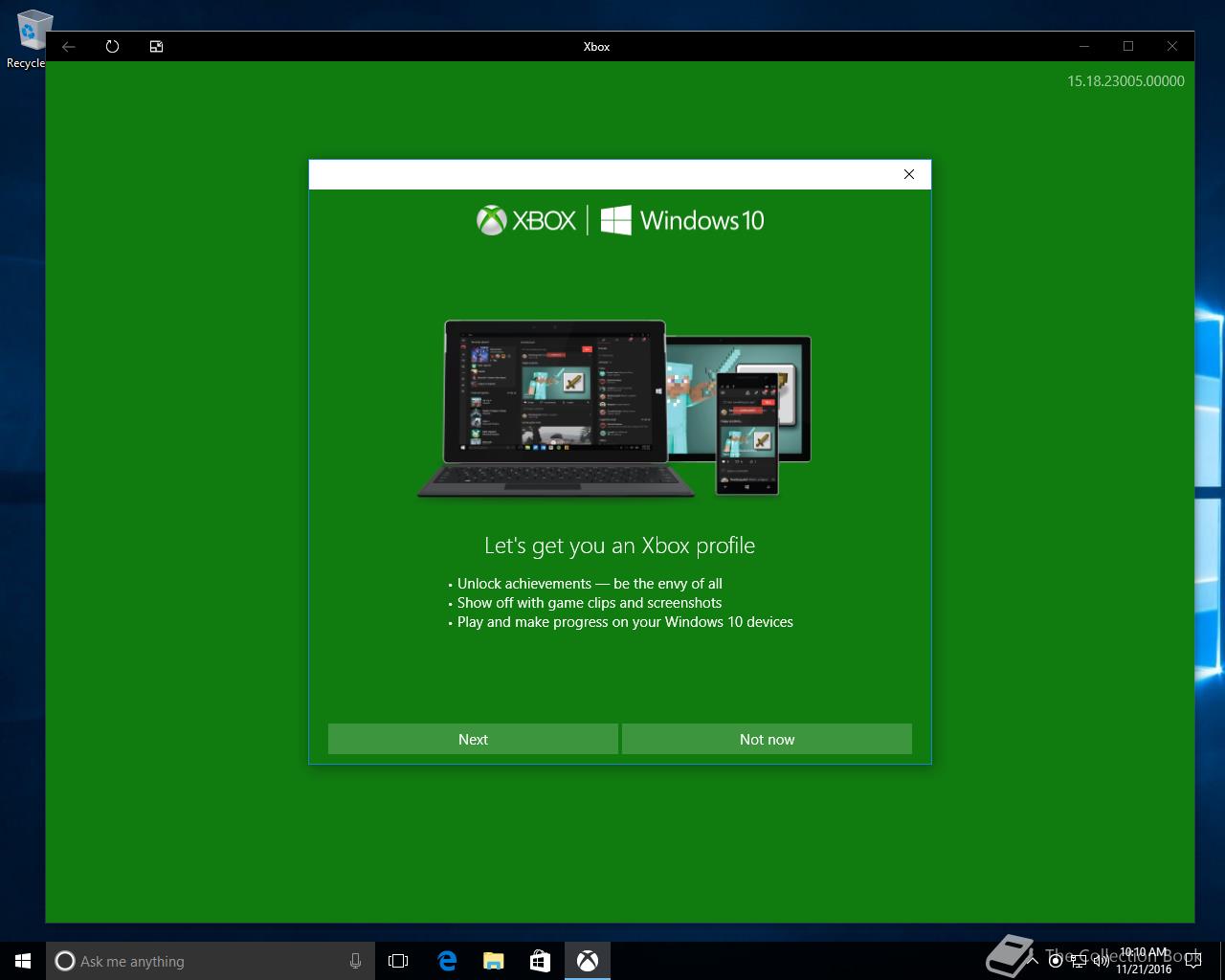1225x980 pixels.
Task: Click the refresh icon in Xbox title bar
Action: (112, 46)
